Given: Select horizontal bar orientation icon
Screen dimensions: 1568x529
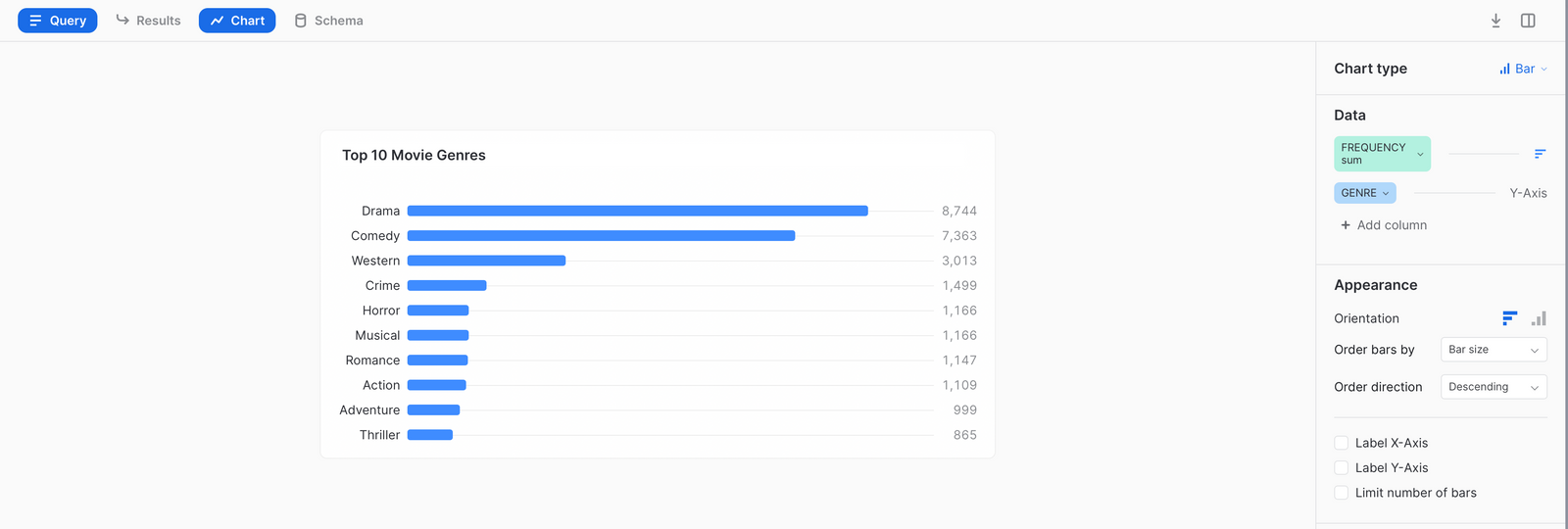Looking at the screenshot, I should 1509,318.
